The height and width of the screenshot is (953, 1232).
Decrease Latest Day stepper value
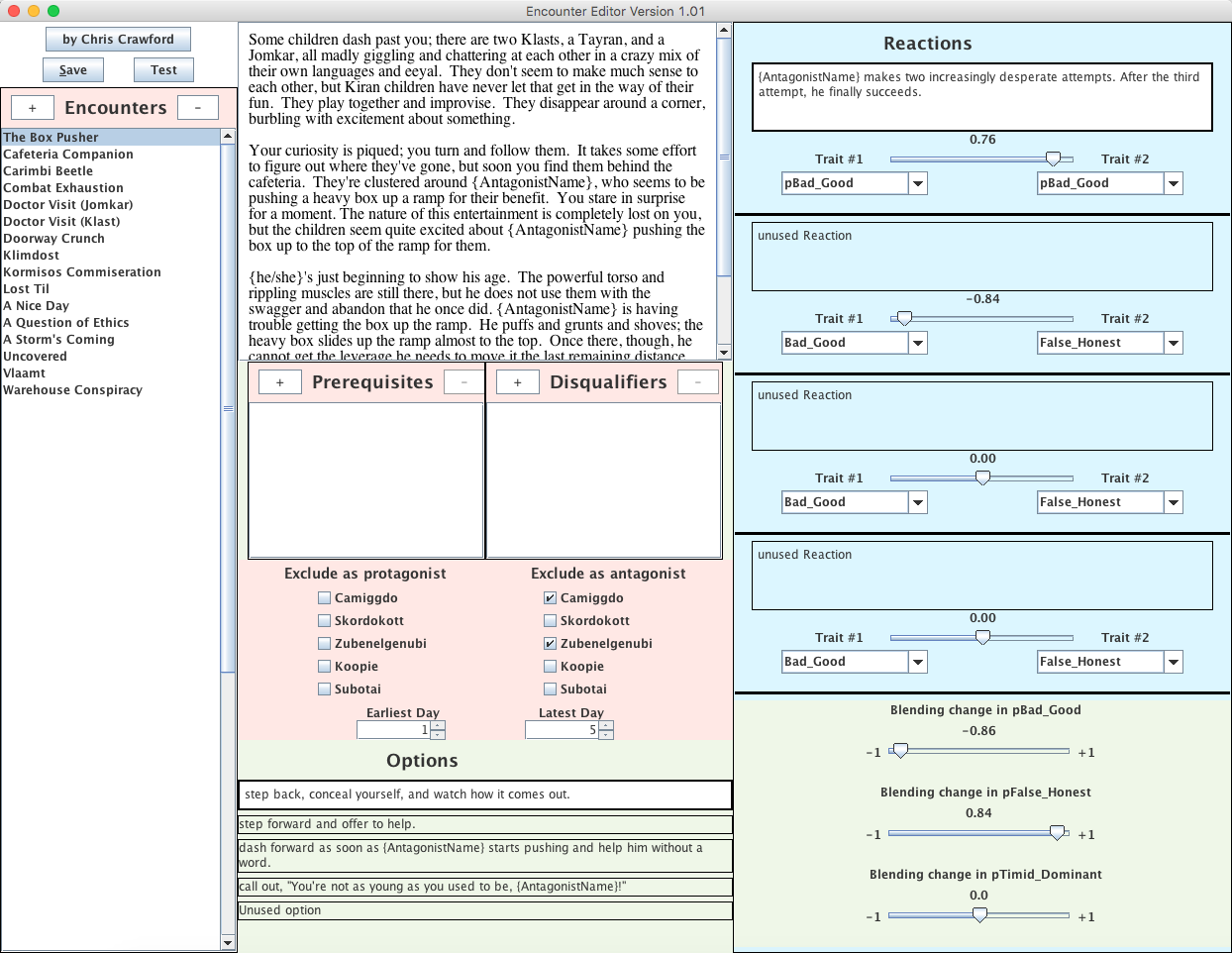click(606, 734)
